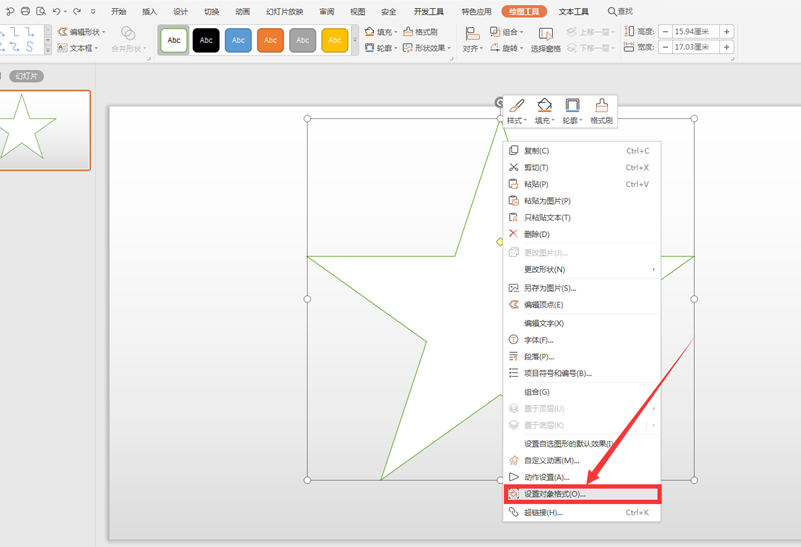Select the freeform S-curve shape tool

tap(30, 47)
